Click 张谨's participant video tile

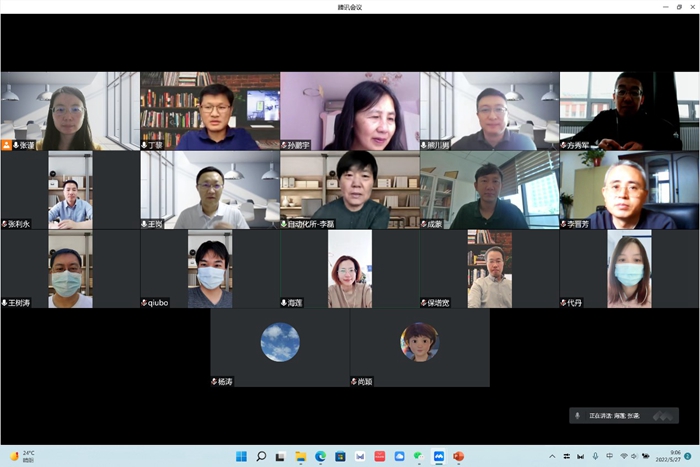click(x=70, y=110)
